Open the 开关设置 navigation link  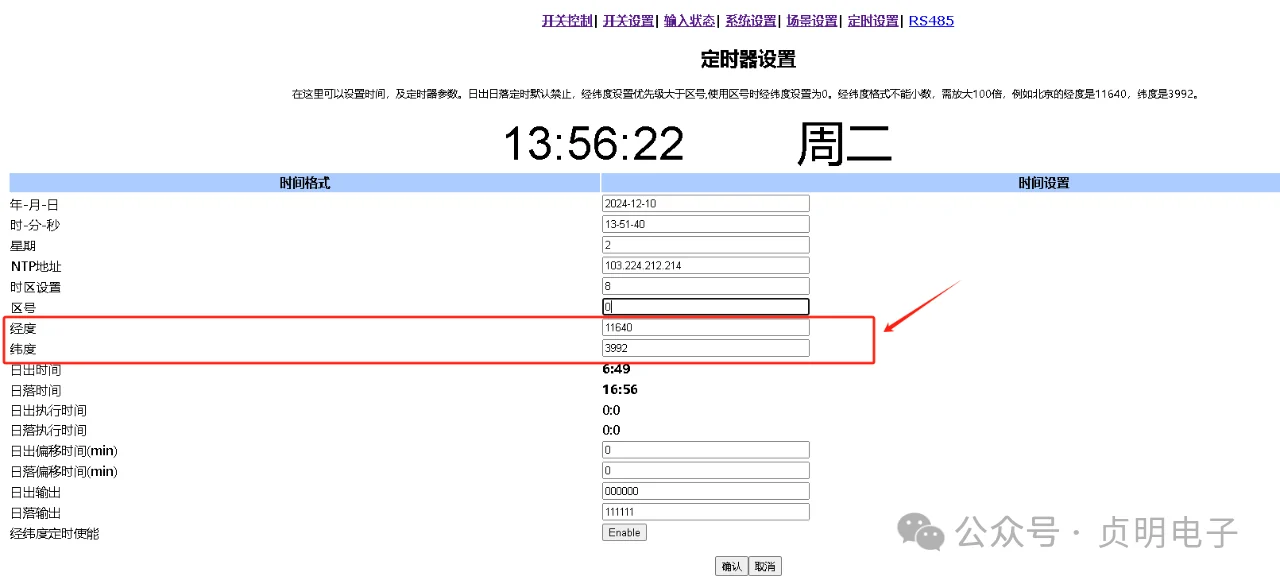[628, 20]
